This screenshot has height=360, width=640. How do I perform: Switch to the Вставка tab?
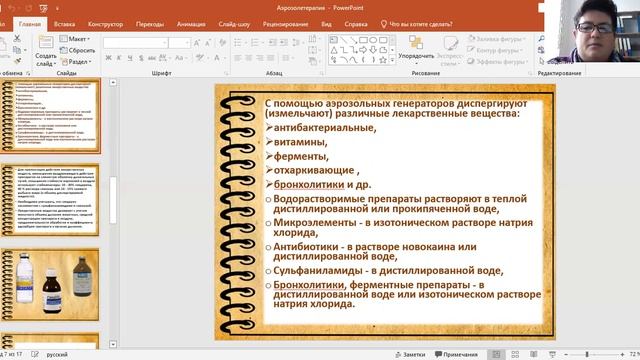64,24
